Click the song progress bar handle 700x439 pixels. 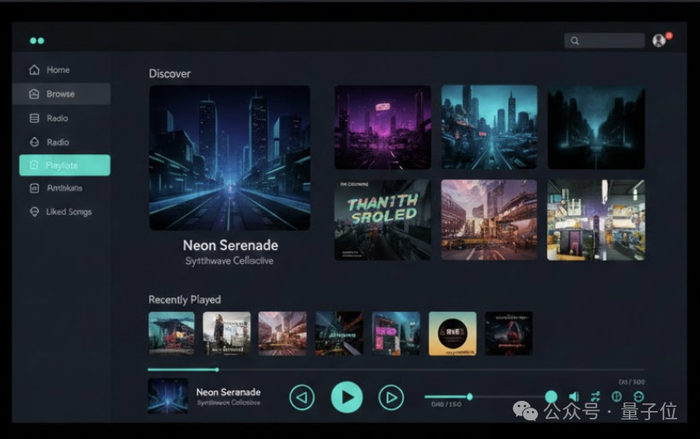217,370
